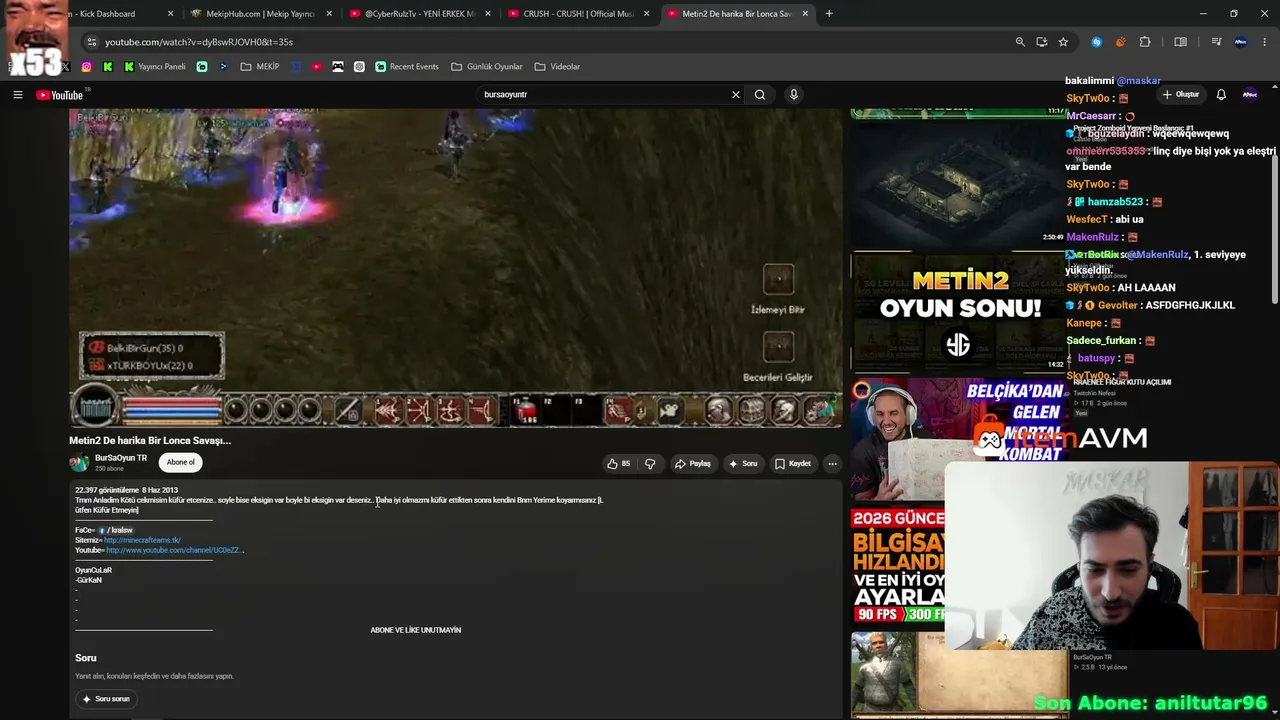Click the Soru sorun button

[x=106, y=699]
